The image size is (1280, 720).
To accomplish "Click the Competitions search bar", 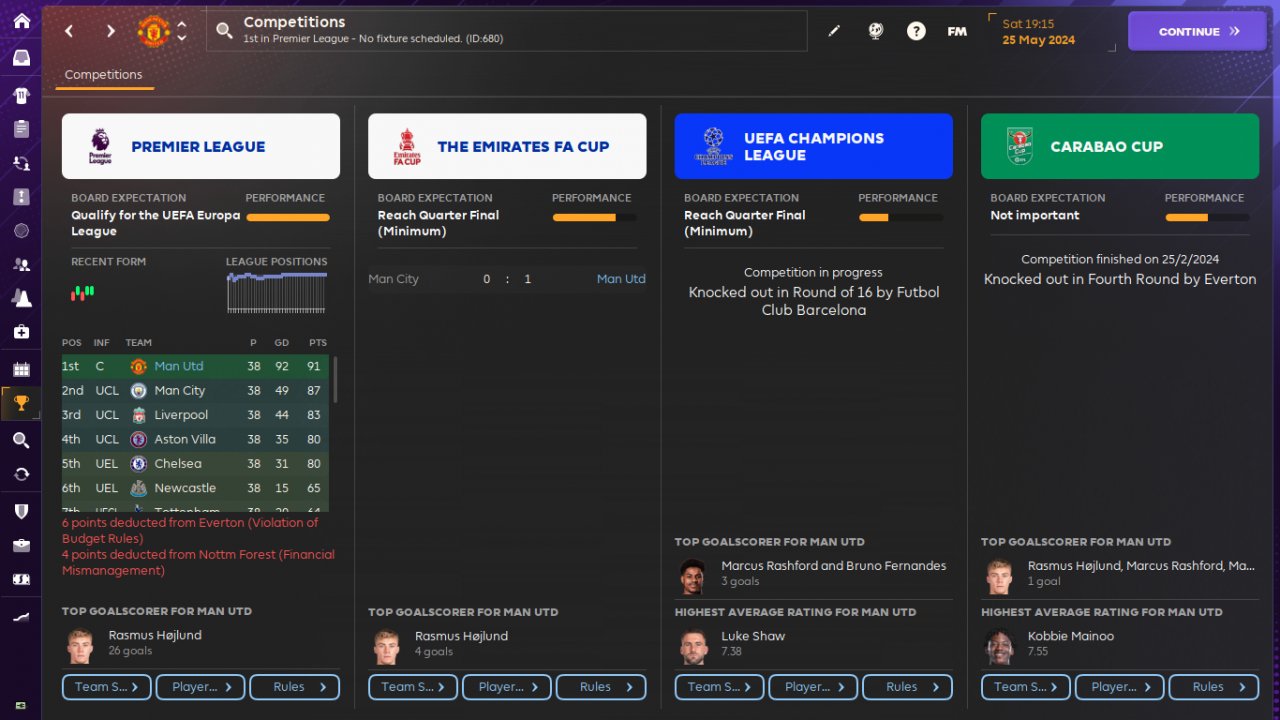I will point(507,31).
